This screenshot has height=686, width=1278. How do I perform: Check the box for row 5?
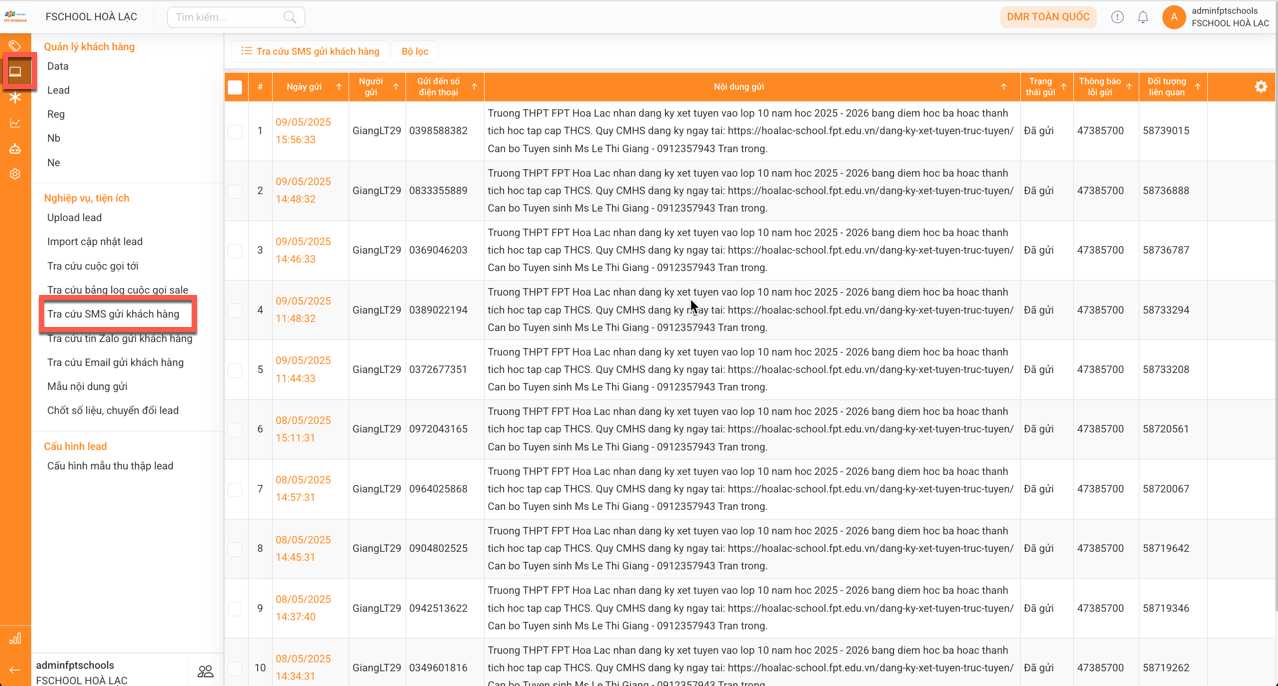pyautogui.click(x=235, y=370)
